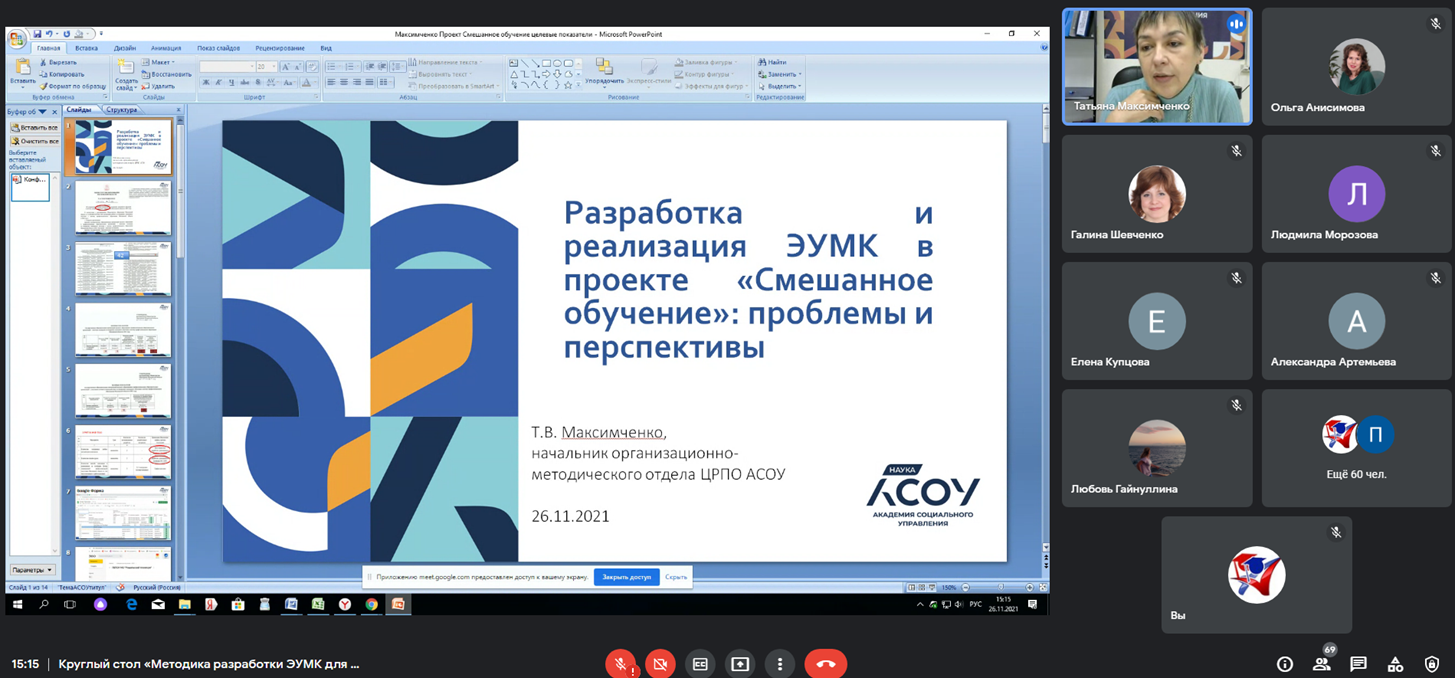Select slide 3 thumbnail in slides panel
The width and height of the screenshot is (1455, 678).
(x=123, y=268)
